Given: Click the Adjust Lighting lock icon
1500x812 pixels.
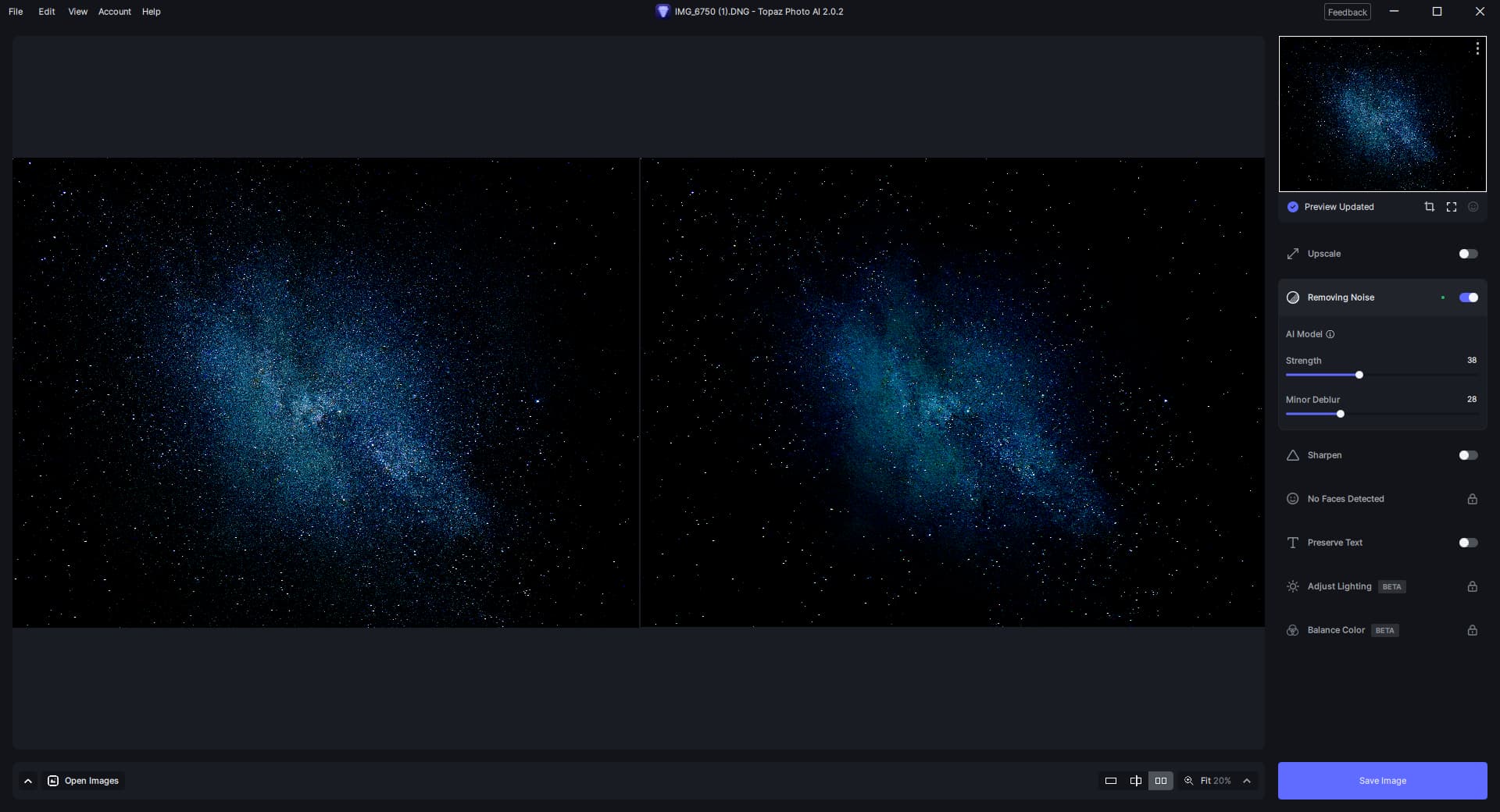Looking at the screenshot, I should 1472,586.
